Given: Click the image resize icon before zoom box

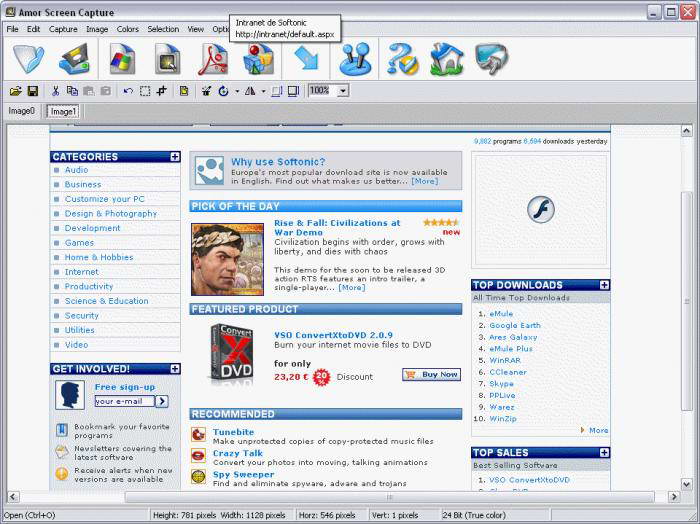Looking at the screenshot, I should [x=277, y=91].
